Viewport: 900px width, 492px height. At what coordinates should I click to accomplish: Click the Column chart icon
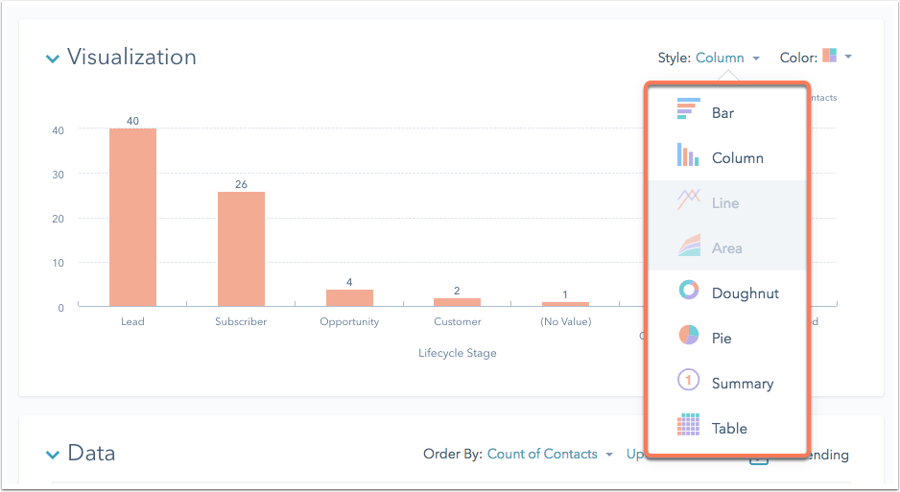click(x=688, y=156)
